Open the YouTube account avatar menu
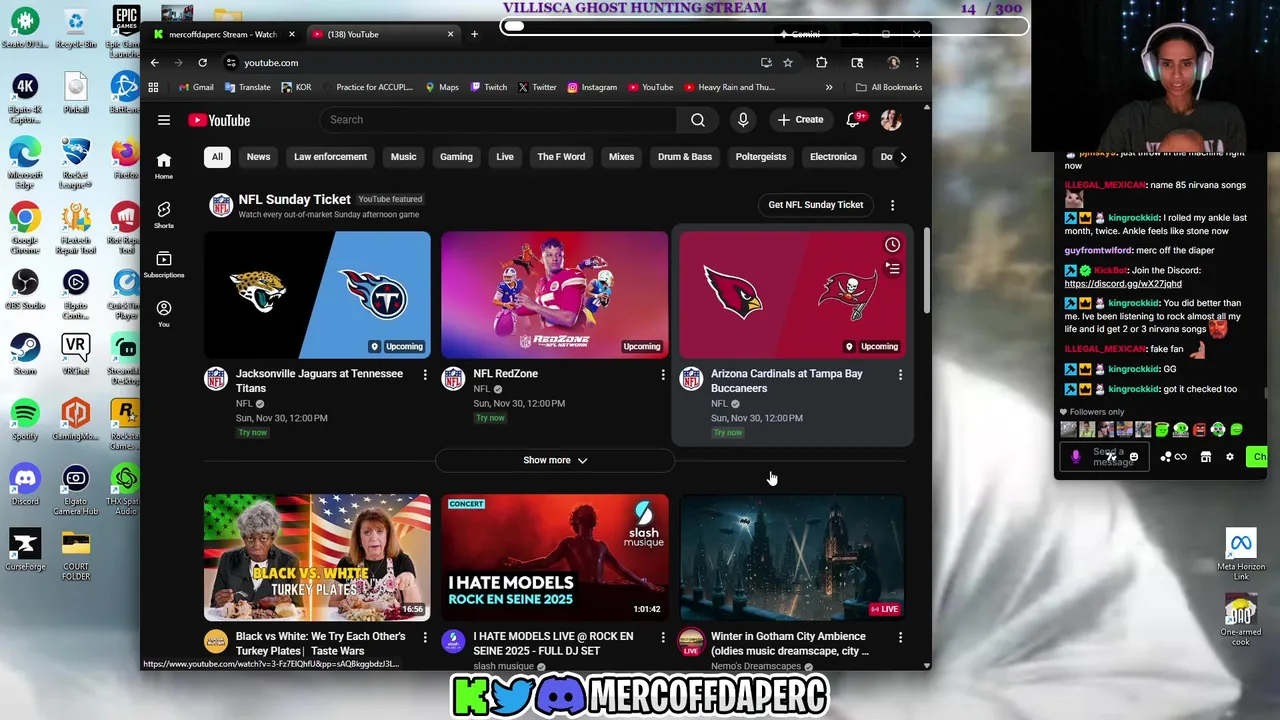 click(x=891, y=120)
